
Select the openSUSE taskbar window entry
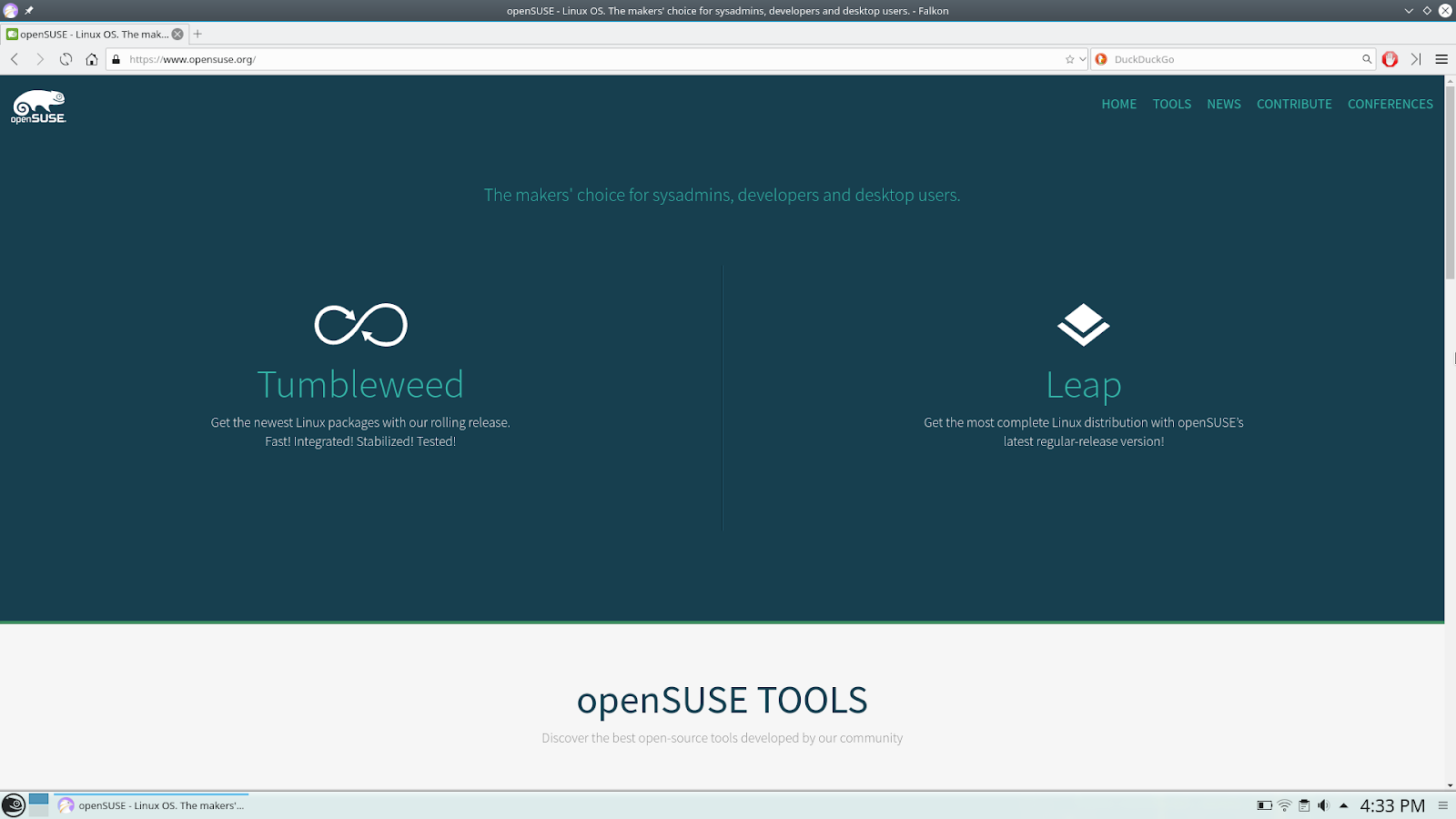click(151, 805)
